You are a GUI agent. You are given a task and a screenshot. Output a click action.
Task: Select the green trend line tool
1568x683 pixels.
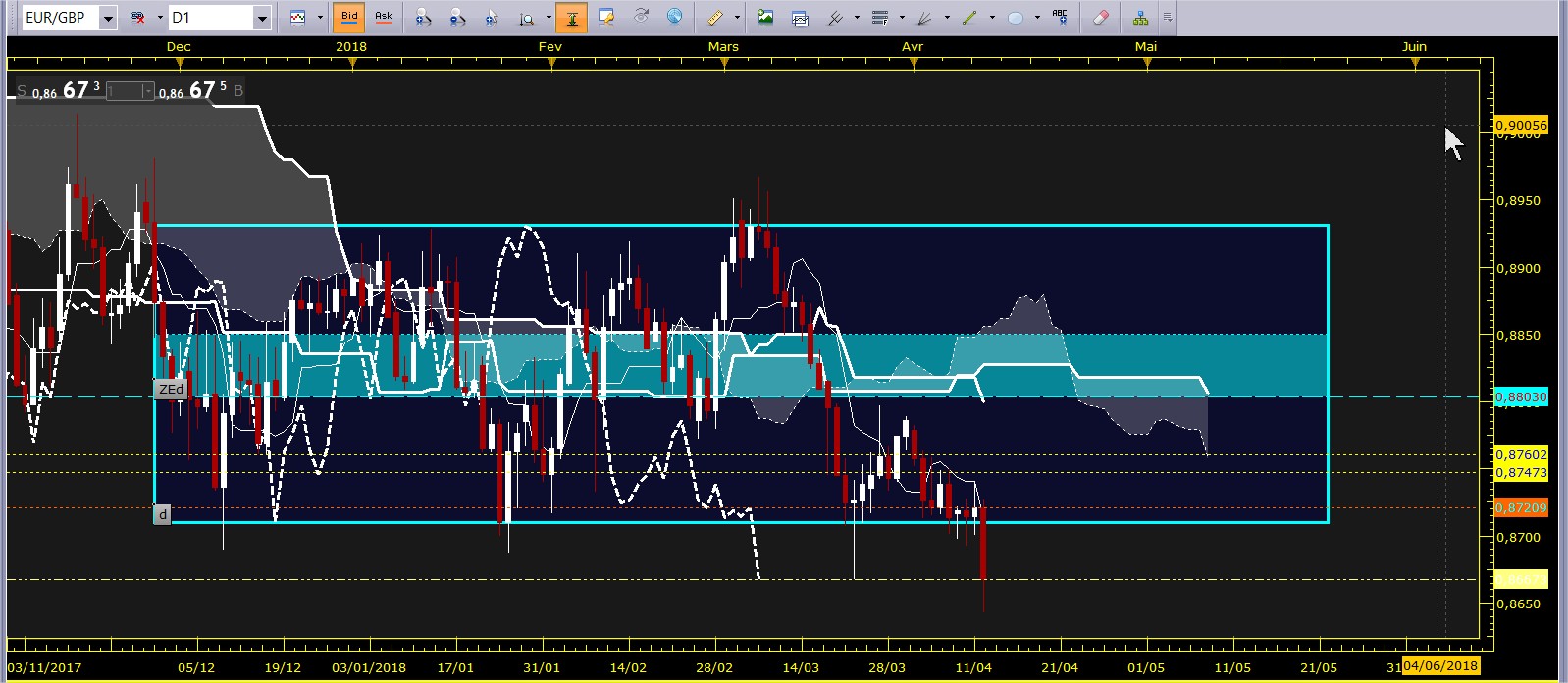[969, 18]
